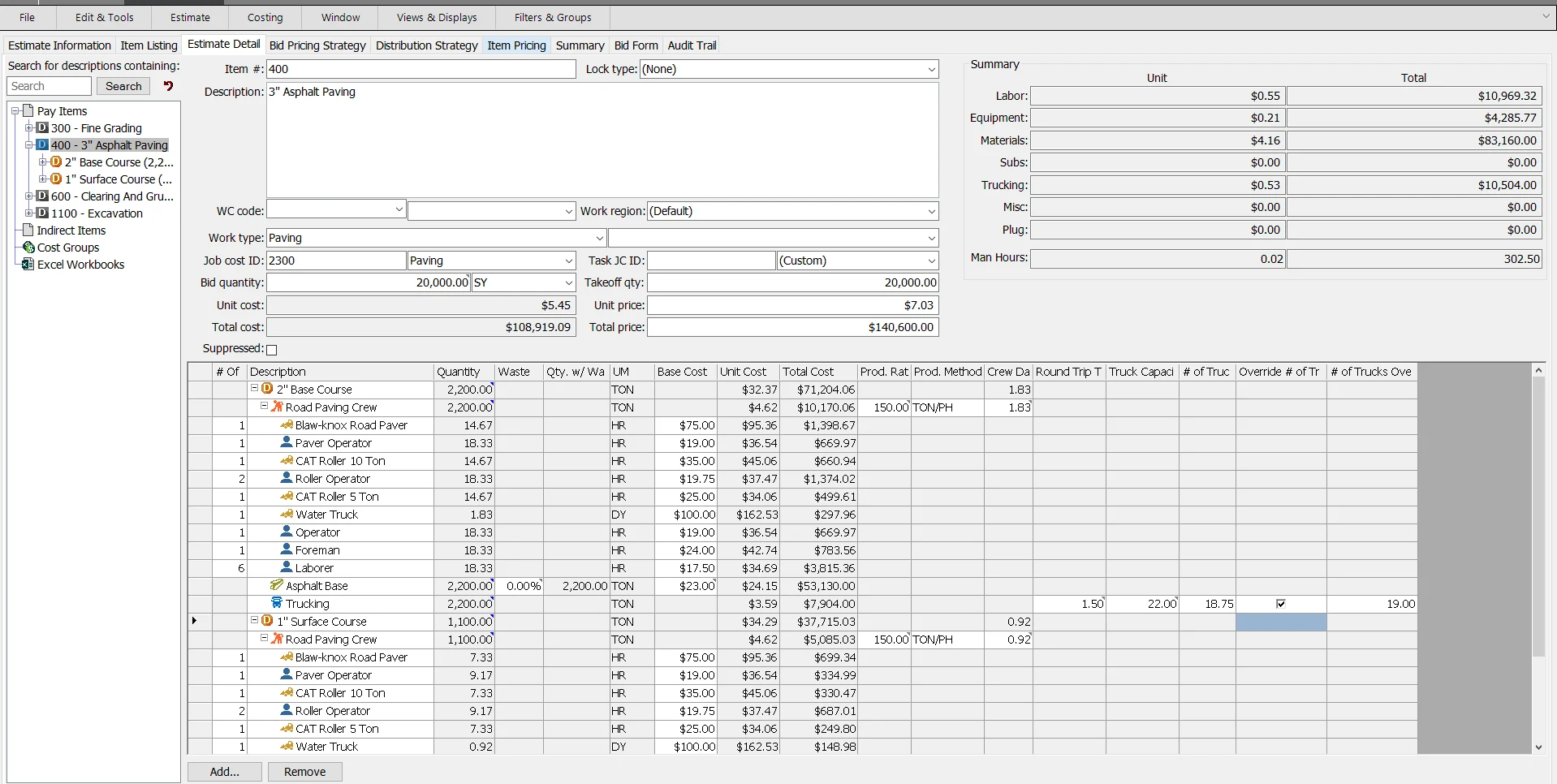Click the labor icon of Laborer row
The image size is (1557, 784).
[x=287, y=567]
